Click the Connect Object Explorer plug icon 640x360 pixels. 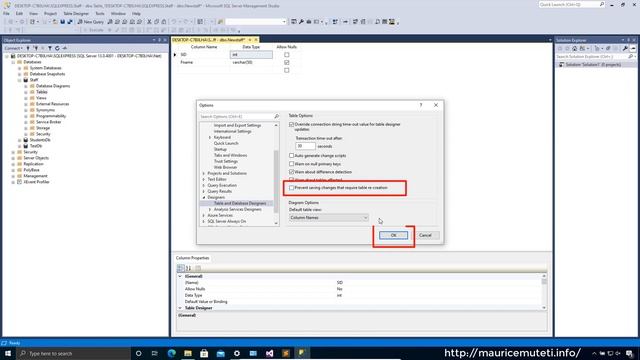(x=28, y=48)
